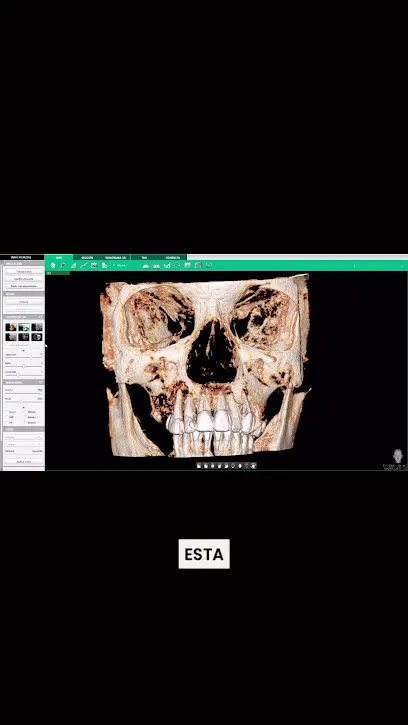The width and height of the screenshot is (408, 725).
Task: Collapse the 3D presets section header icon
Action: (x=41, y=317)
